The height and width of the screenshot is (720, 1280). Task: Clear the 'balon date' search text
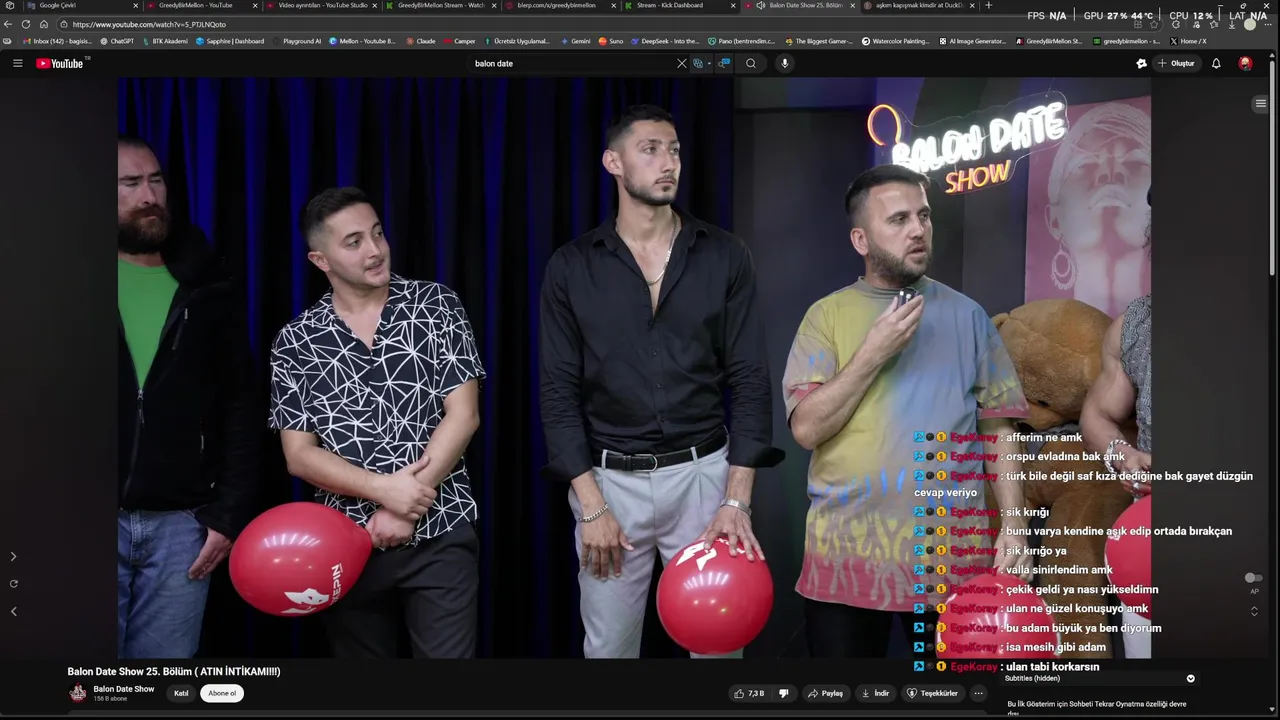pyautogui.click(x=682, y=63)
